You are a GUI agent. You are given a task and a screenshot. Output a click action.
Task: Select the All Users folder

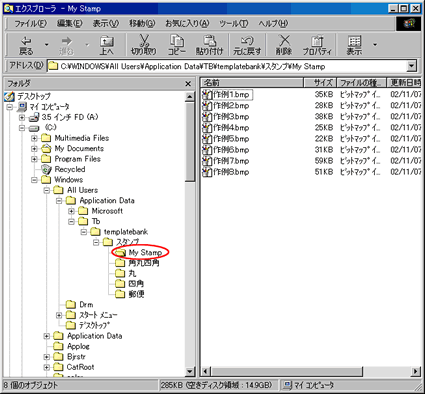click(x=82, y=190)
